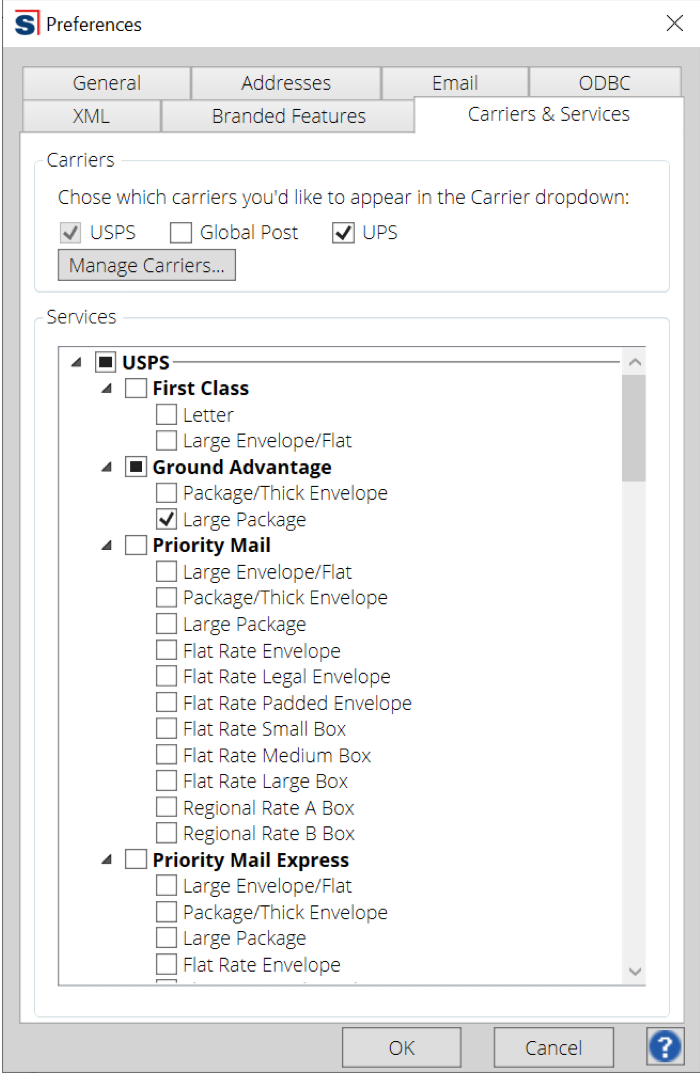700x1073 pixels.
Task: Switch to the General tab
Action: pos(105,83)
